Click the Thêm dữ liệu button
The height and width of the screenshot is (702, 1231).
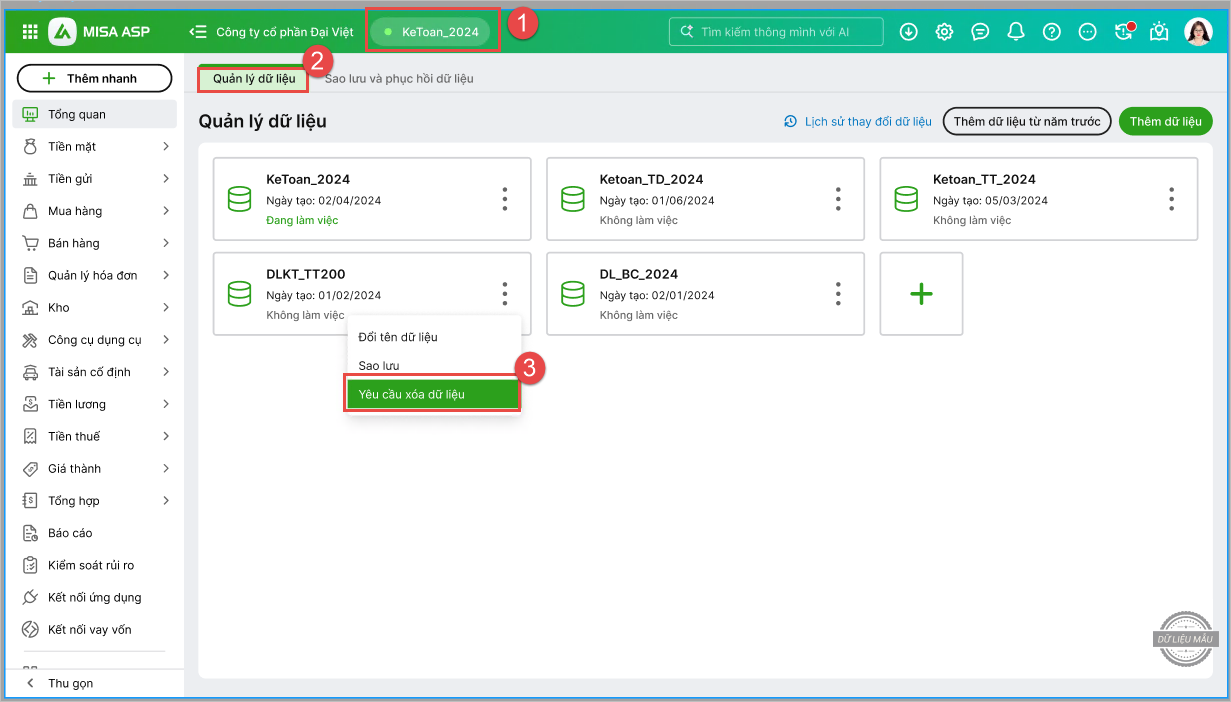pyautogui.click(x=1165, y=122)
